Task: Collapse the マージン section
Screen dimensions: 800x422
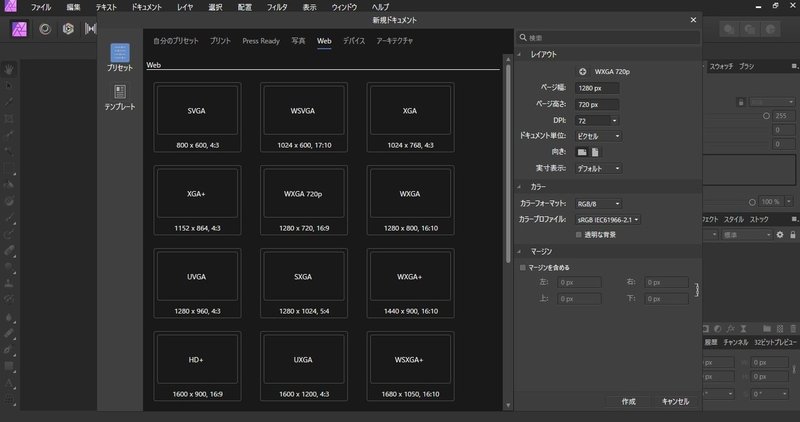Action: 520,252
